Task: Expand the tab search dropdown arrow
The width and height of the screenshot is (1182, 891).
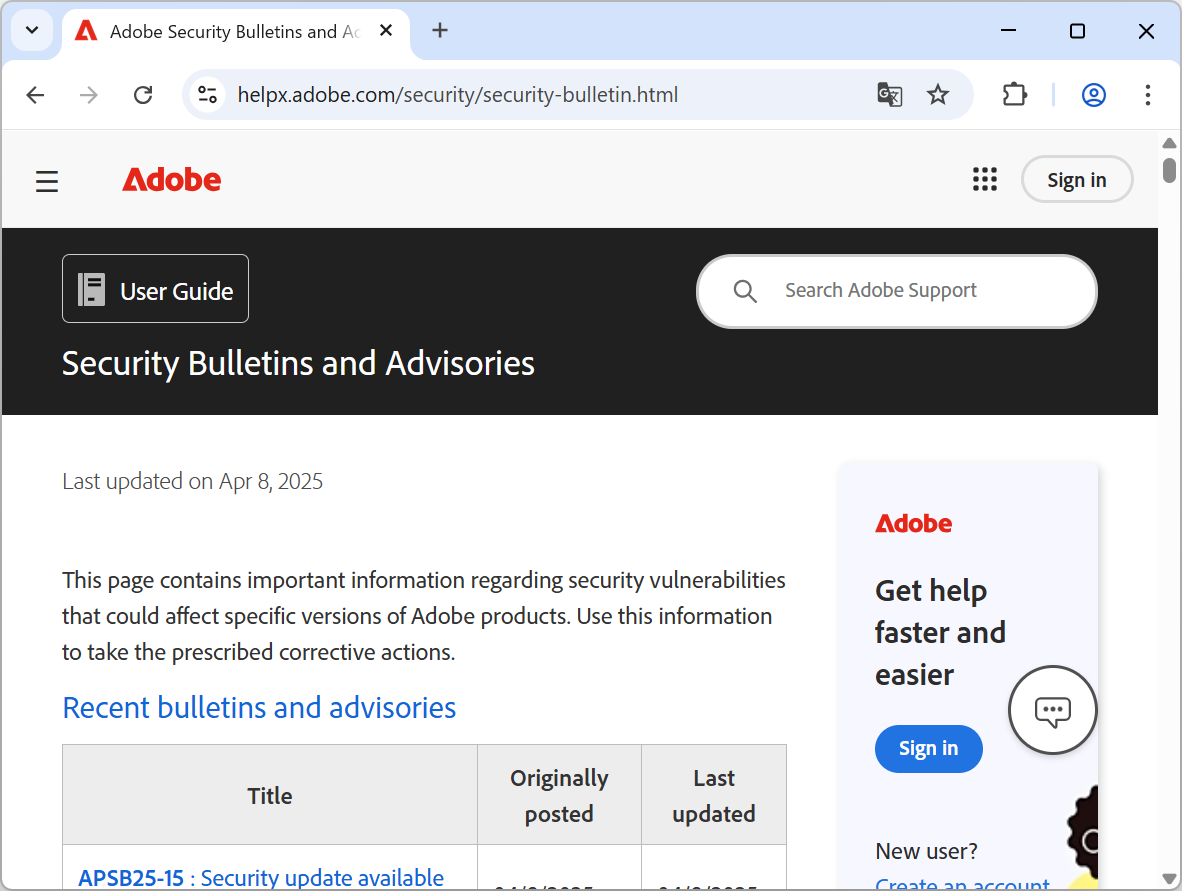Action: coord(32,31)
